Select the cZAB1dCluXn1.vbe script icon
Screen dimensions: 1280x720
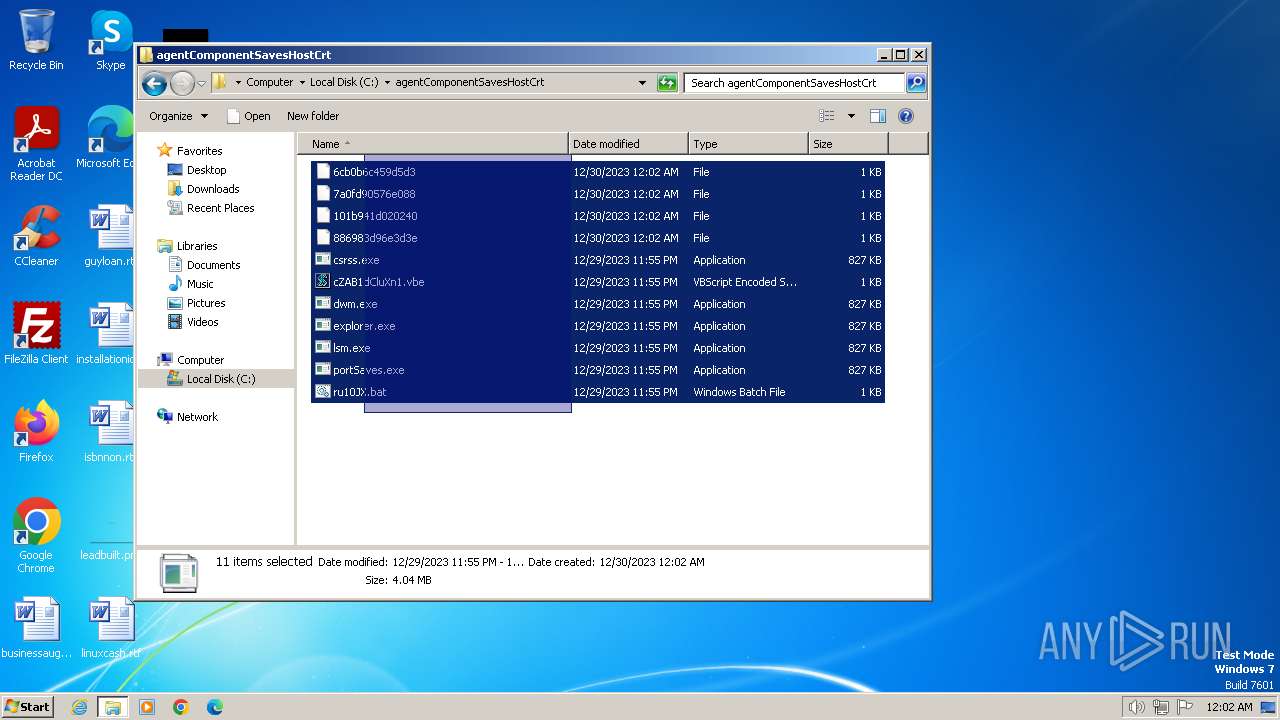click(x=322, y=282)
